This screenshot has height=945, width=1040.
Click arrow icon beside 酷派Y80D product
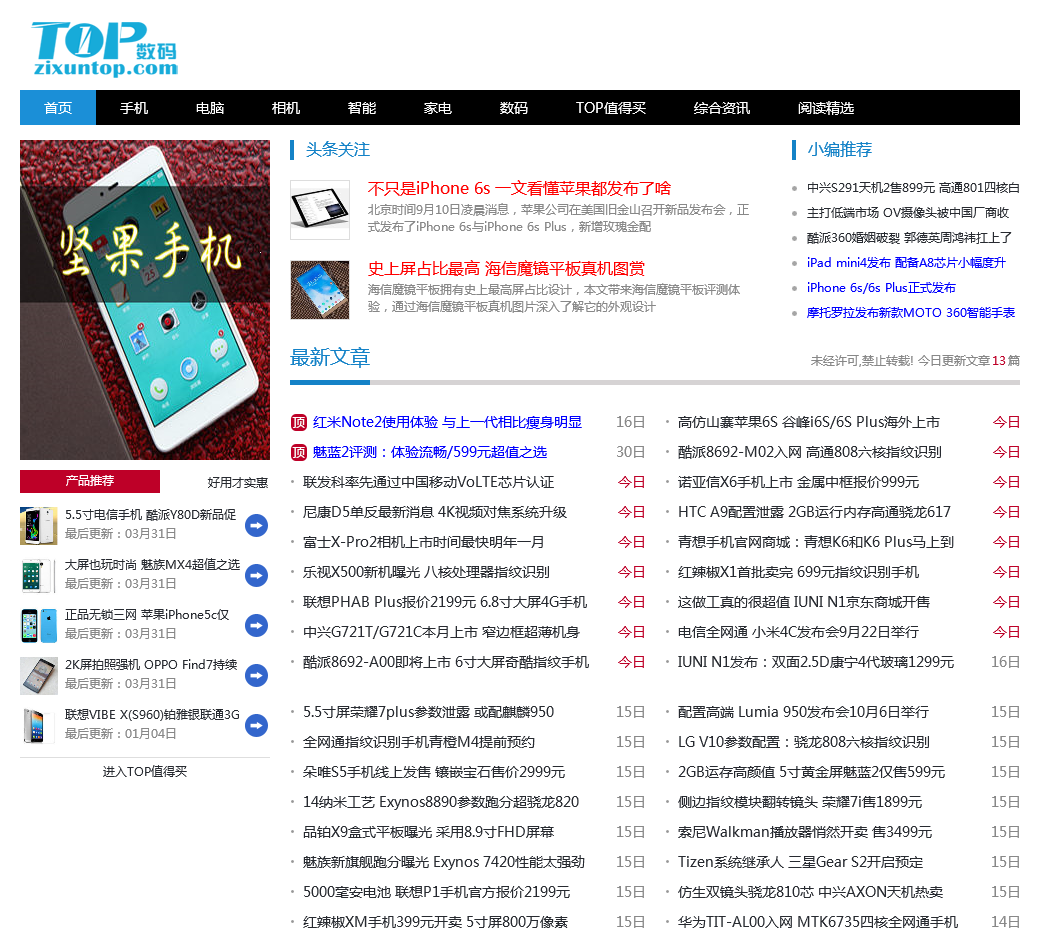[256, 525]
